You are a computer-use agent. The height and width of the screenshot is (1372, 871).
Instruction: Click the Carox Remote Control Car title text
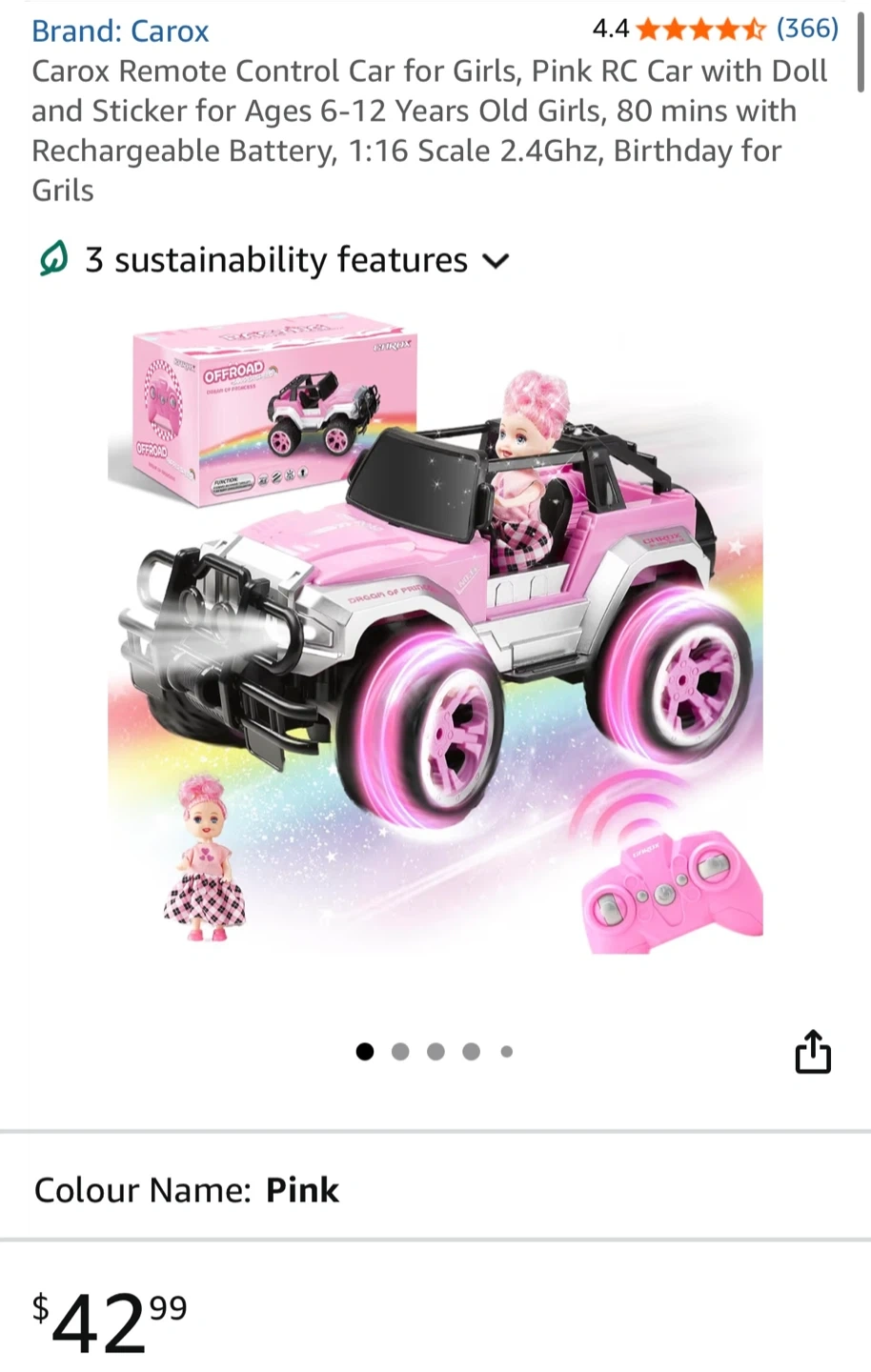(x=430, y=131)
